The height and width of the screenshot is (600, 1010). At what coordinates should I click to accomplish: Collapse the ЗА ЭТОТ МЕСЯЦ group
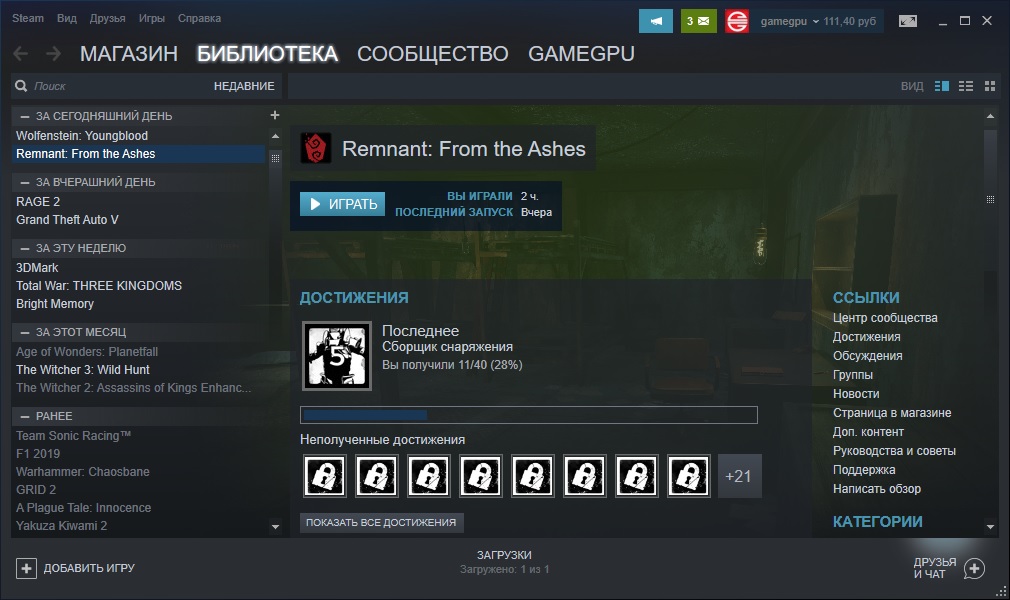click(x=25, y=333)
